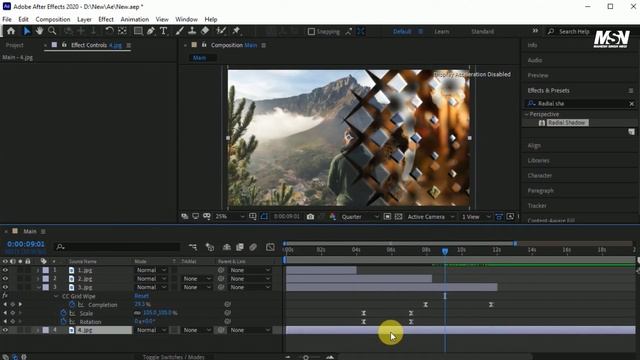Open the Mode dropdown for 1.jpg
Image resolution: width=640 pixels, height=360 pixels.
click(x=151, y=270)
